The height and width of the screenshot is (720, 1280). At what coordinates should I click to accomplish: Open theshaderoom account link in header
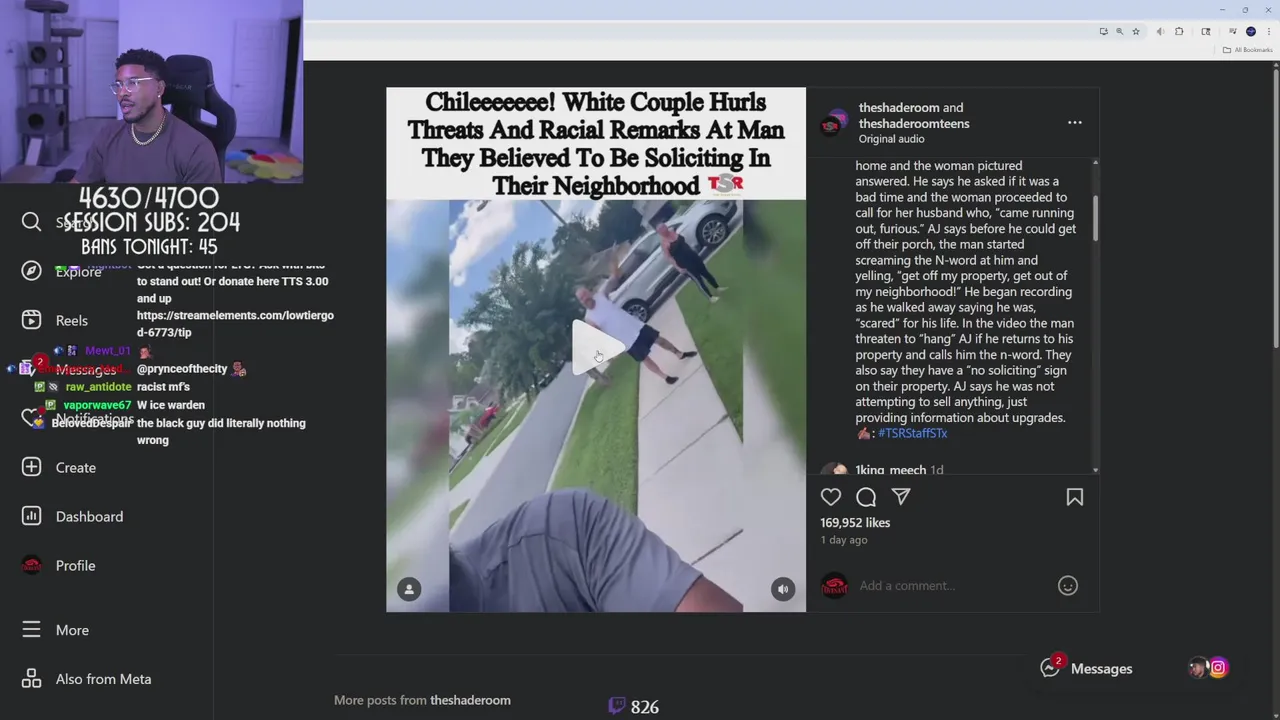click(x=898, y=108)
